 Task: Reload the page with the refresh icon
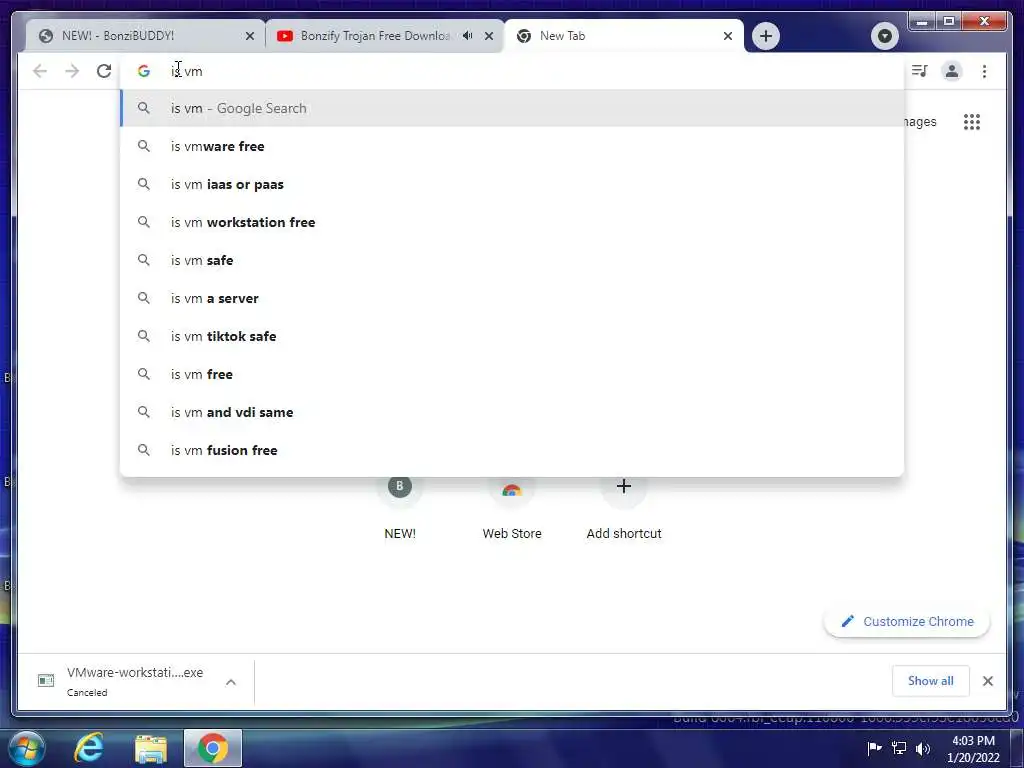[x=104, y=71]
